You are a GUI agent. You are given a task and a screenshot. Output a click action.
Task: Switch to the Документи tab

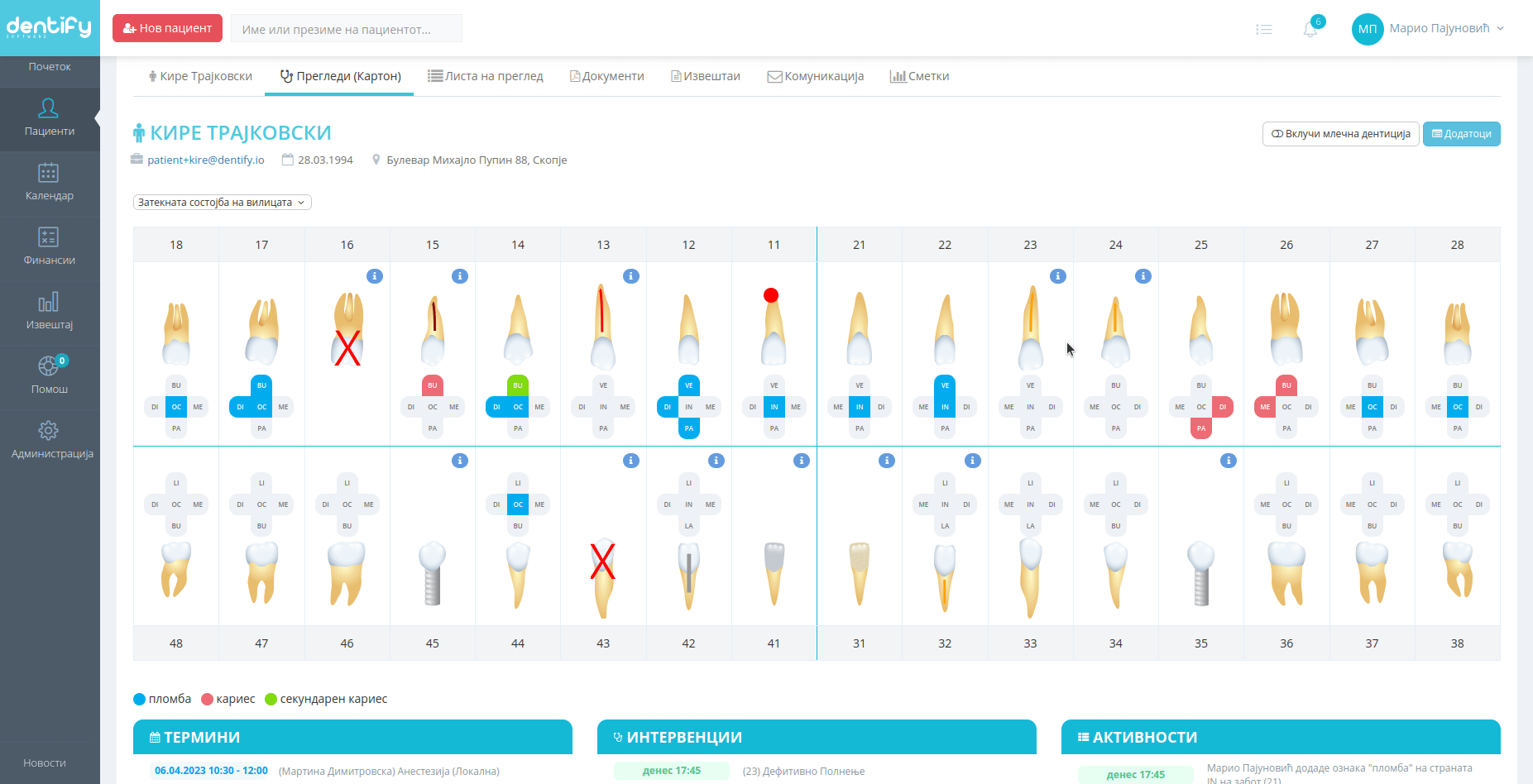607,76
